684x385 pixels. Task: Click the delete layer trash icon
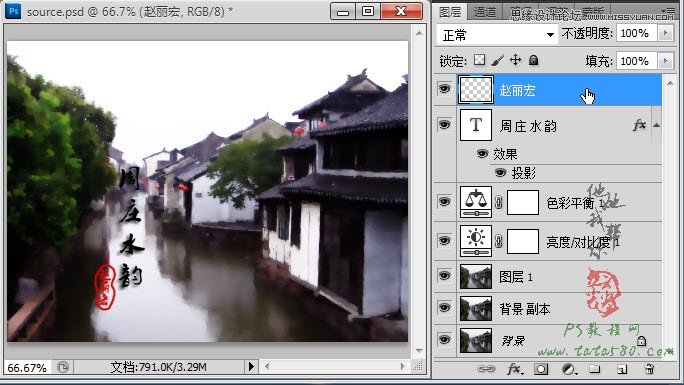click(x=650, y=369)
